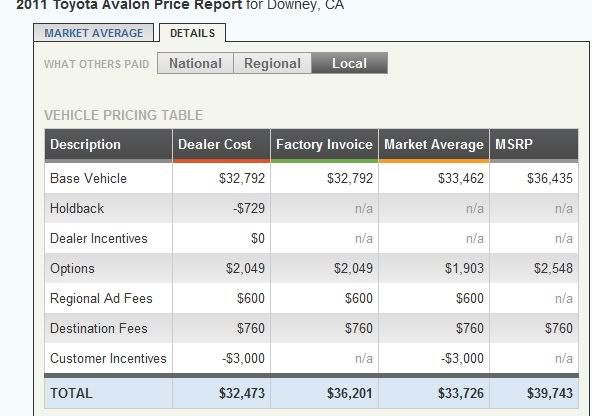
Task: Select the Destination Fees row label
Action: click(99, 328)
